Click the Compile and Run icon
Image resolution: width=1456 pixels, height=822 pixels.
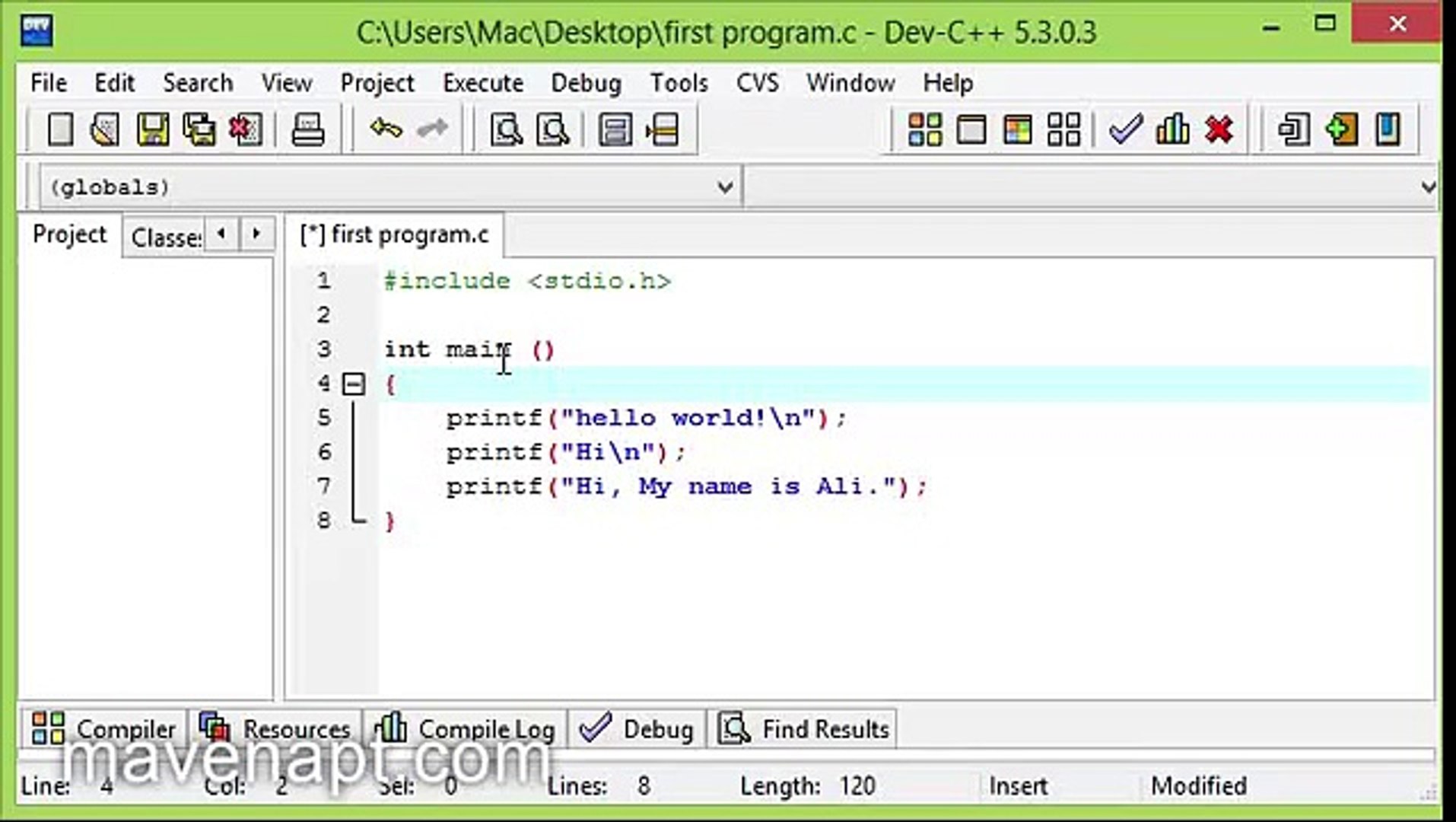pos(1018,129)
